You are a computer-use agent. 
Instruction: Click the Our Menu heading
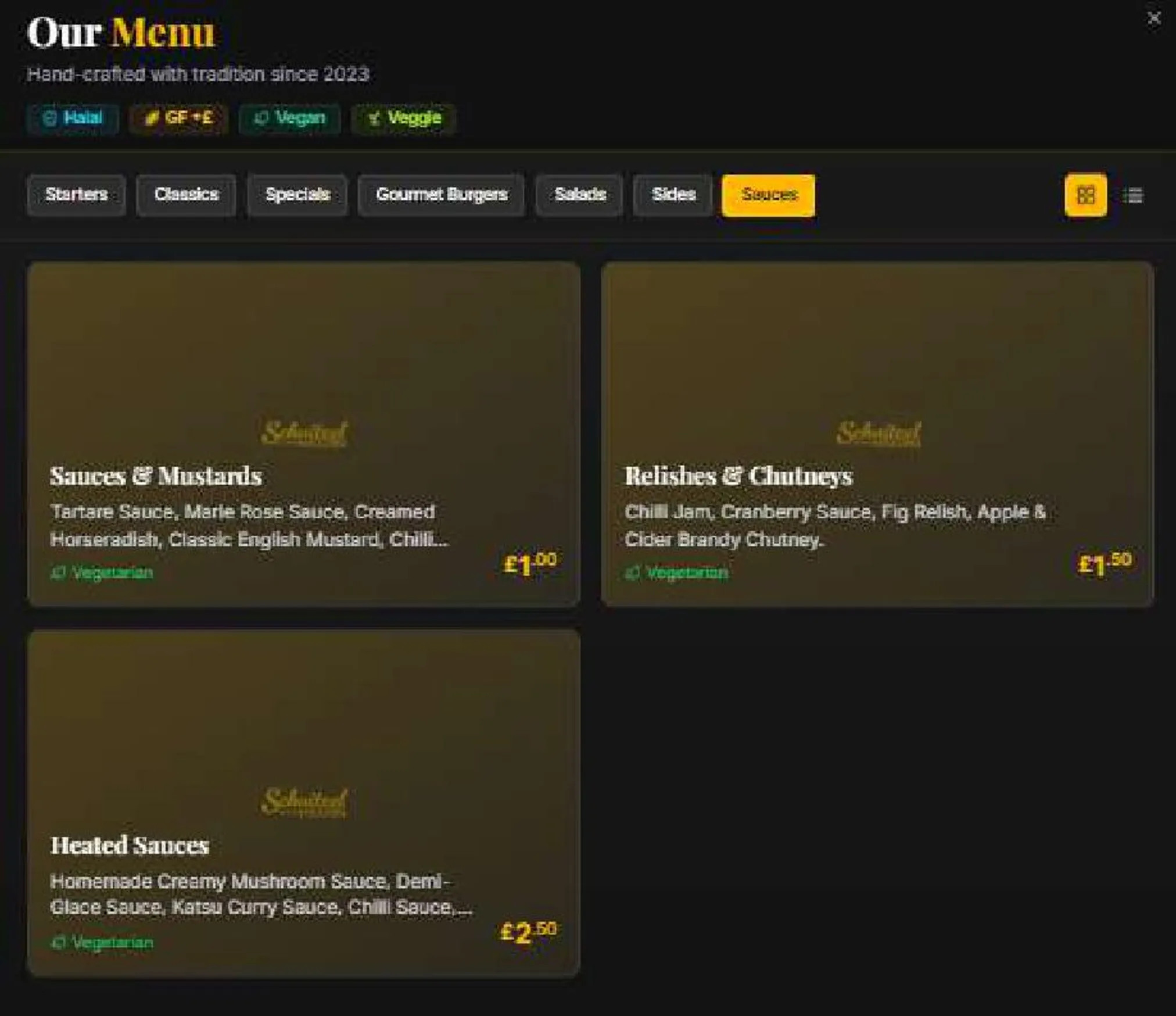[x=121, y=32]
